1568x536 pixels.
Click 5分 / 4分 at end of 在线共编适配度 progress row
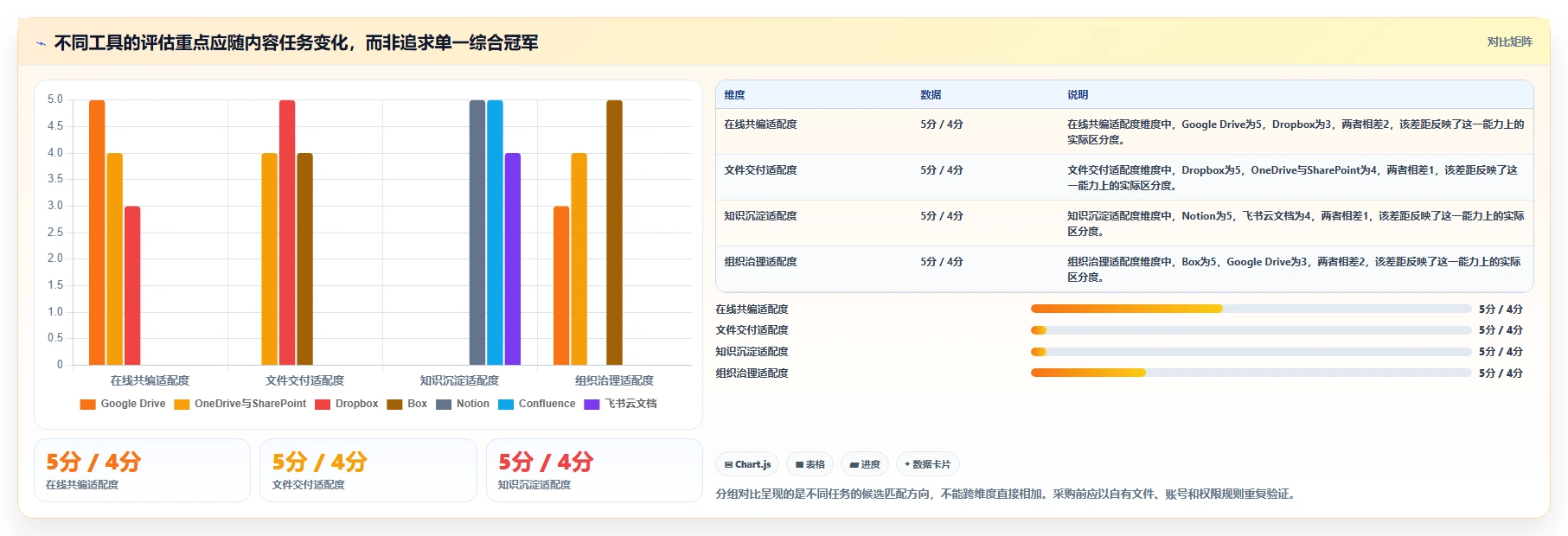pyautogui.click(x=1501, y=309)
